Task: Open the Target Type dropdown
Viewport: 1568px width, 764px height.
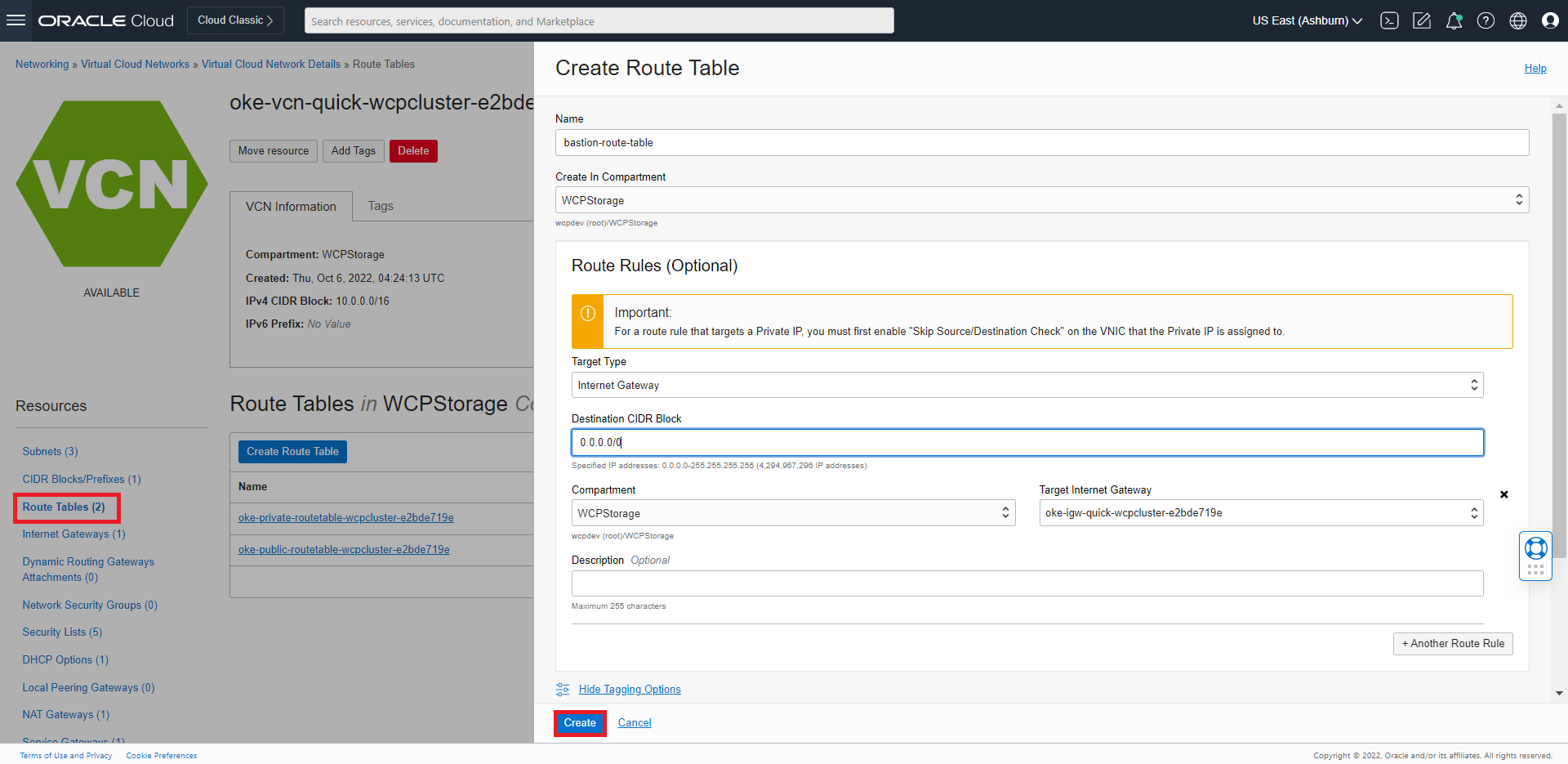Action: pos(1027,385)
